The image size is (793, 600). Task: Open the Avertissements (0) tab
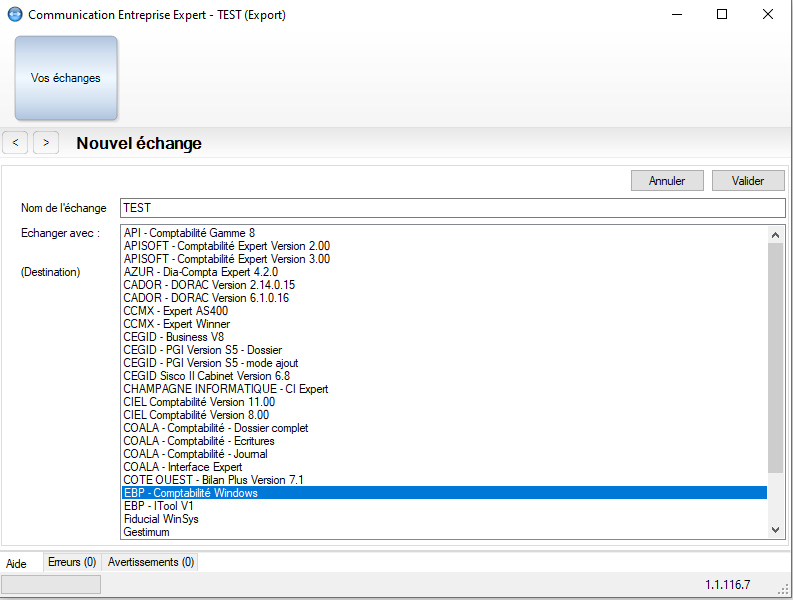(151, 562)
